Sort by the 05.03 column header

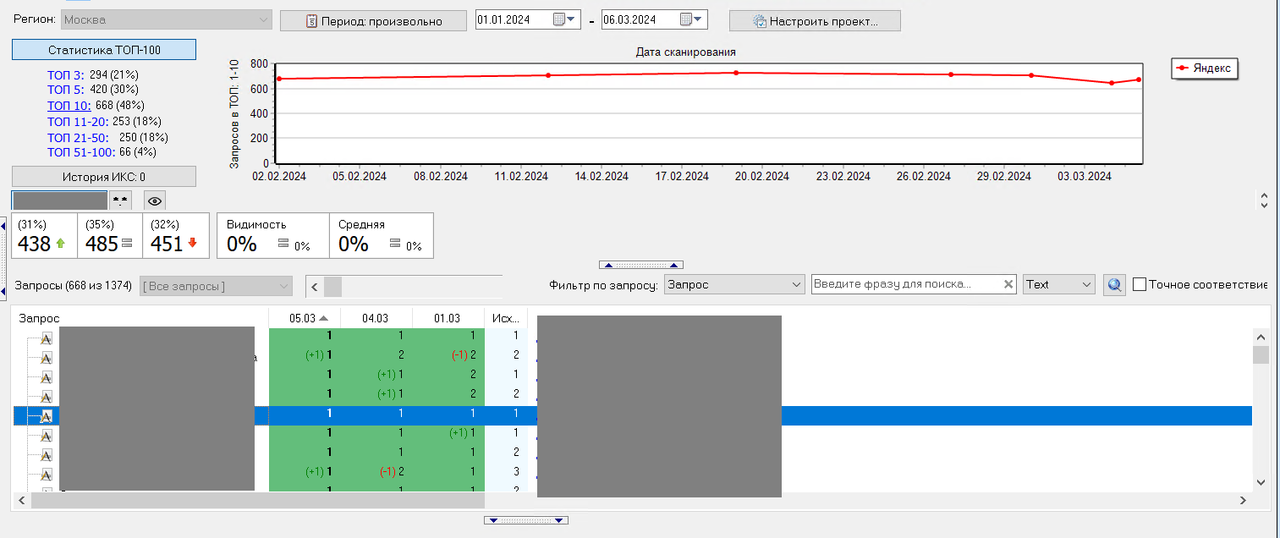click(x=304, y=318)
